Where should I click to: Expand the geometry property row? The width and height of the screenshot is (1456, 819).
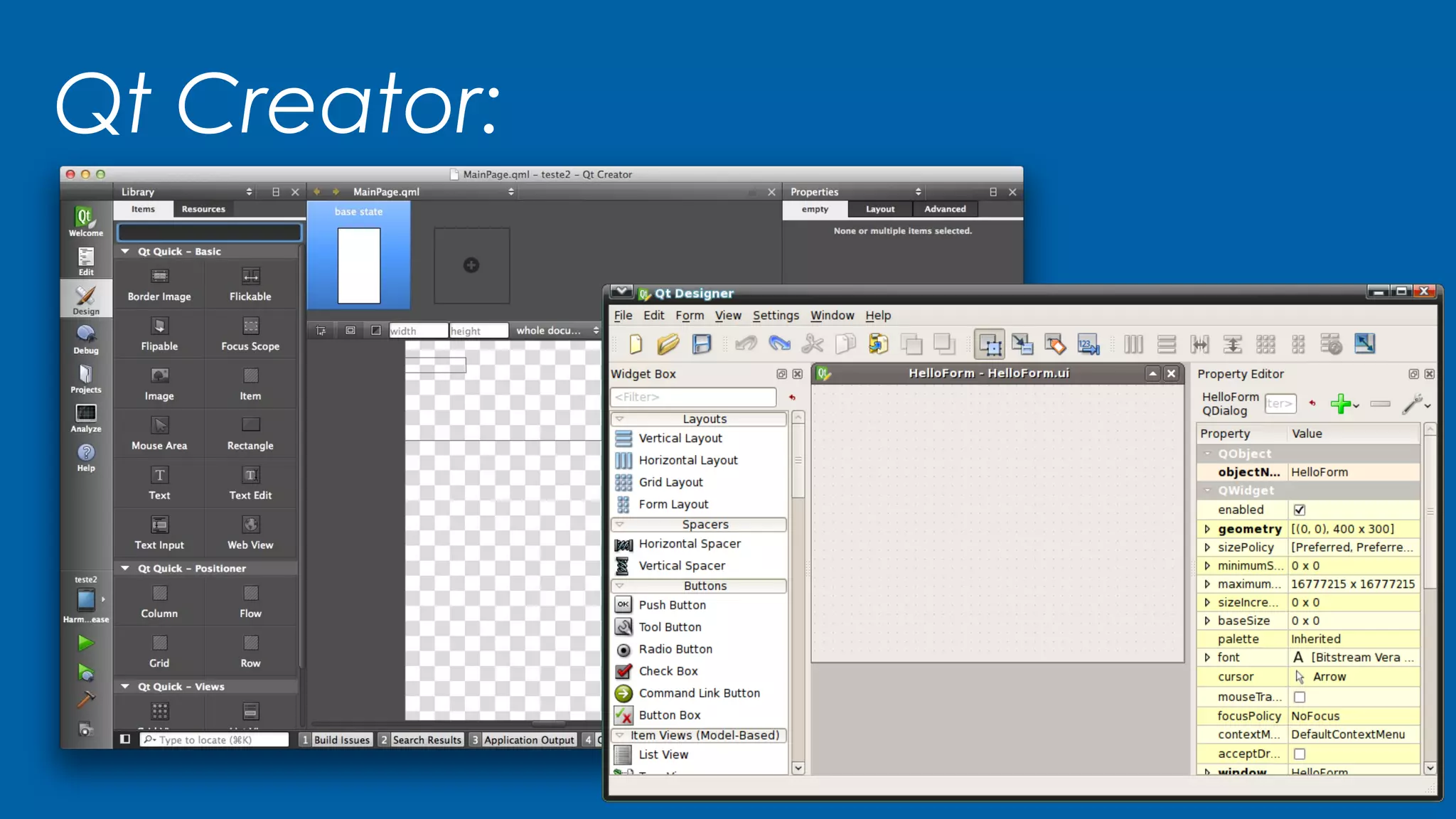(1206, 529)
